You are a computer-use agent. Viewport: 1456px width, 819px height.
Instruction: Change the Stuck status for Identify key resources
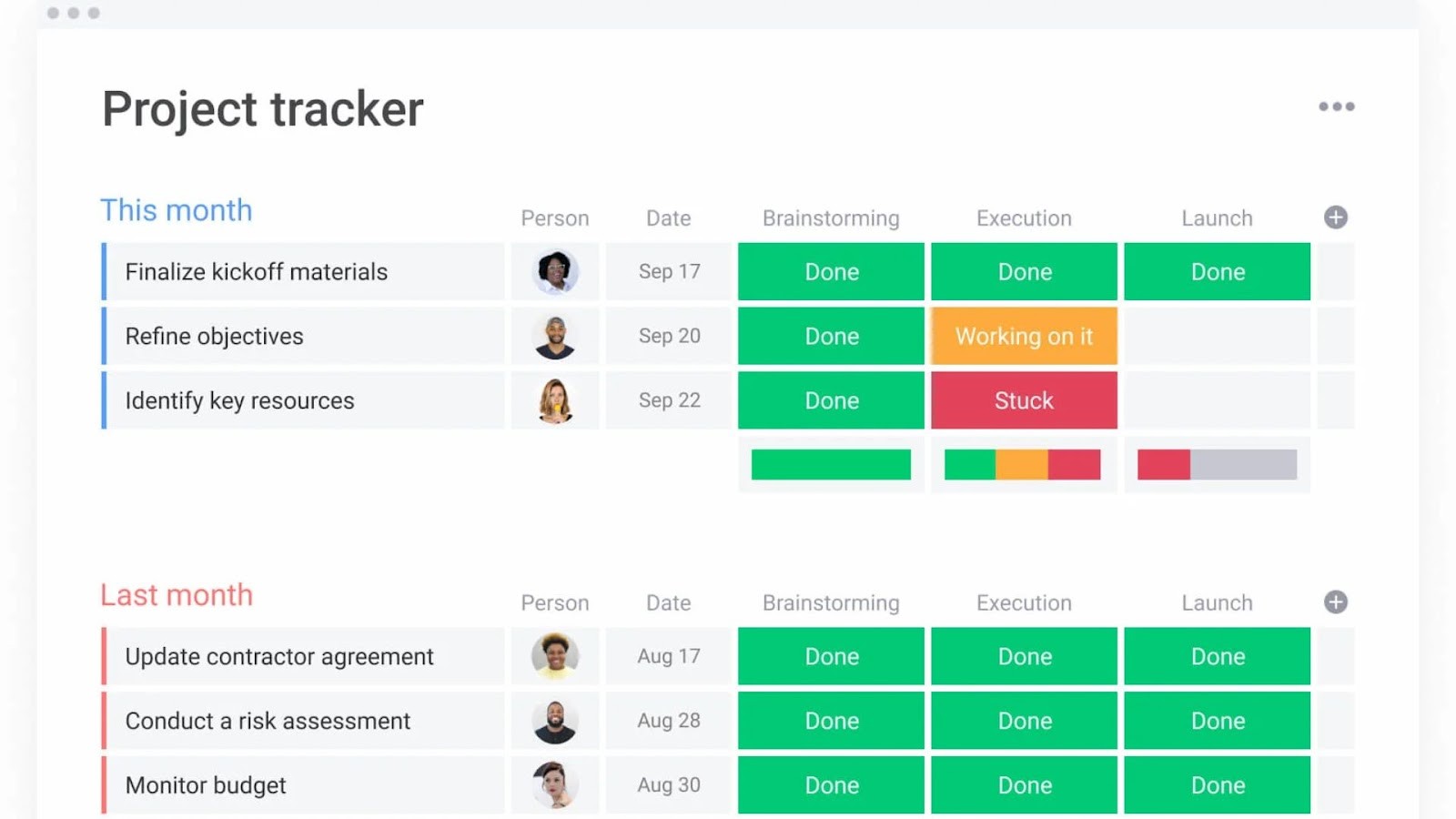coord(1024,400)
